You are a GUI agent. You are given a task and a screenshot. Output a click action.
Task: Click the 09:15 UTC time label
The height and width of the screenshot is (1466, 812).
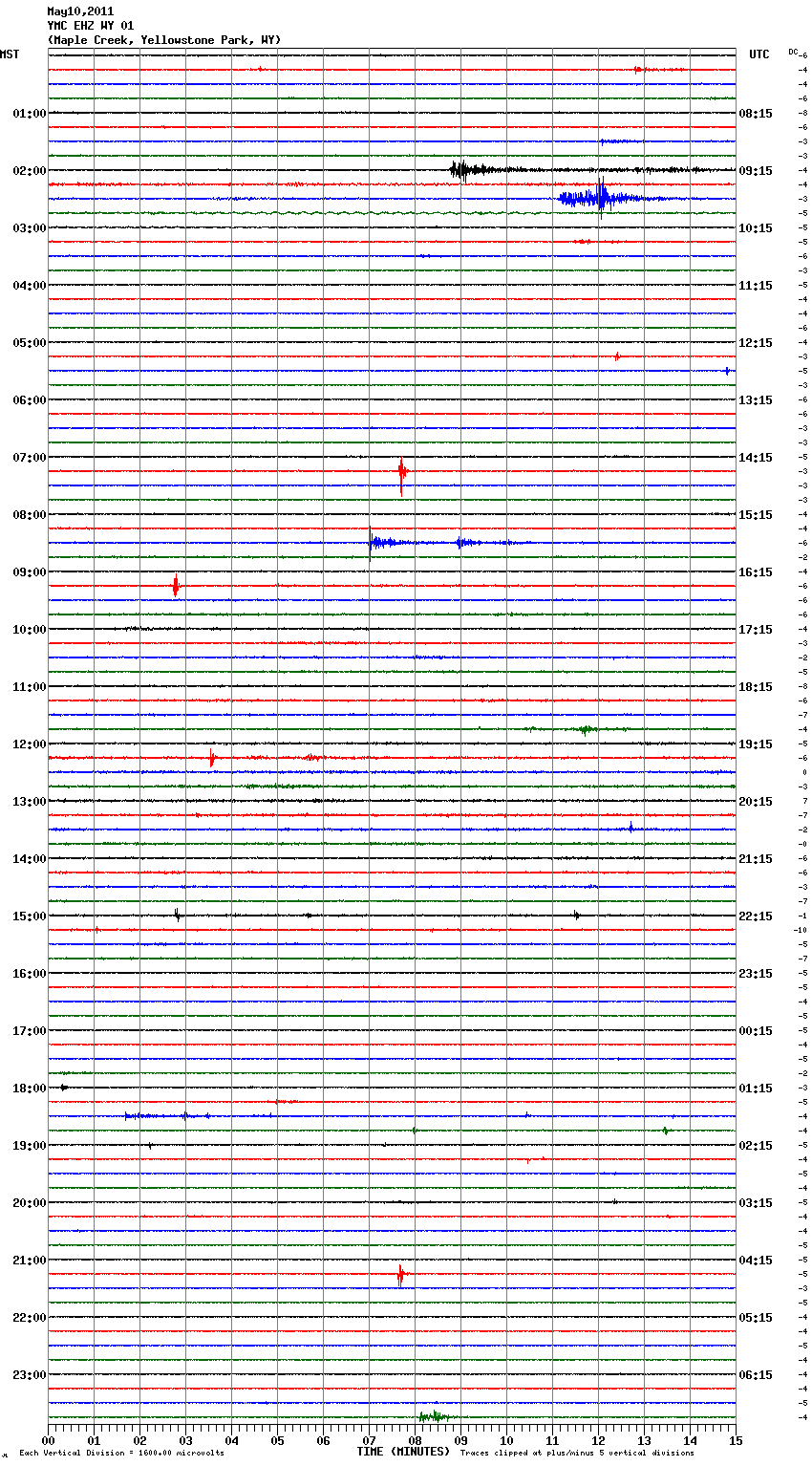(x=756, y=171)
